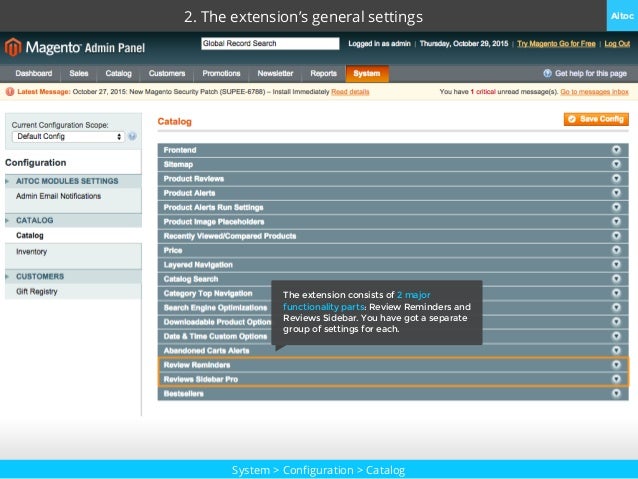This screenshot has height=479, width=638.
Task: Expand Downloadable Product Options arrow icon
Action: click(616, 322)
